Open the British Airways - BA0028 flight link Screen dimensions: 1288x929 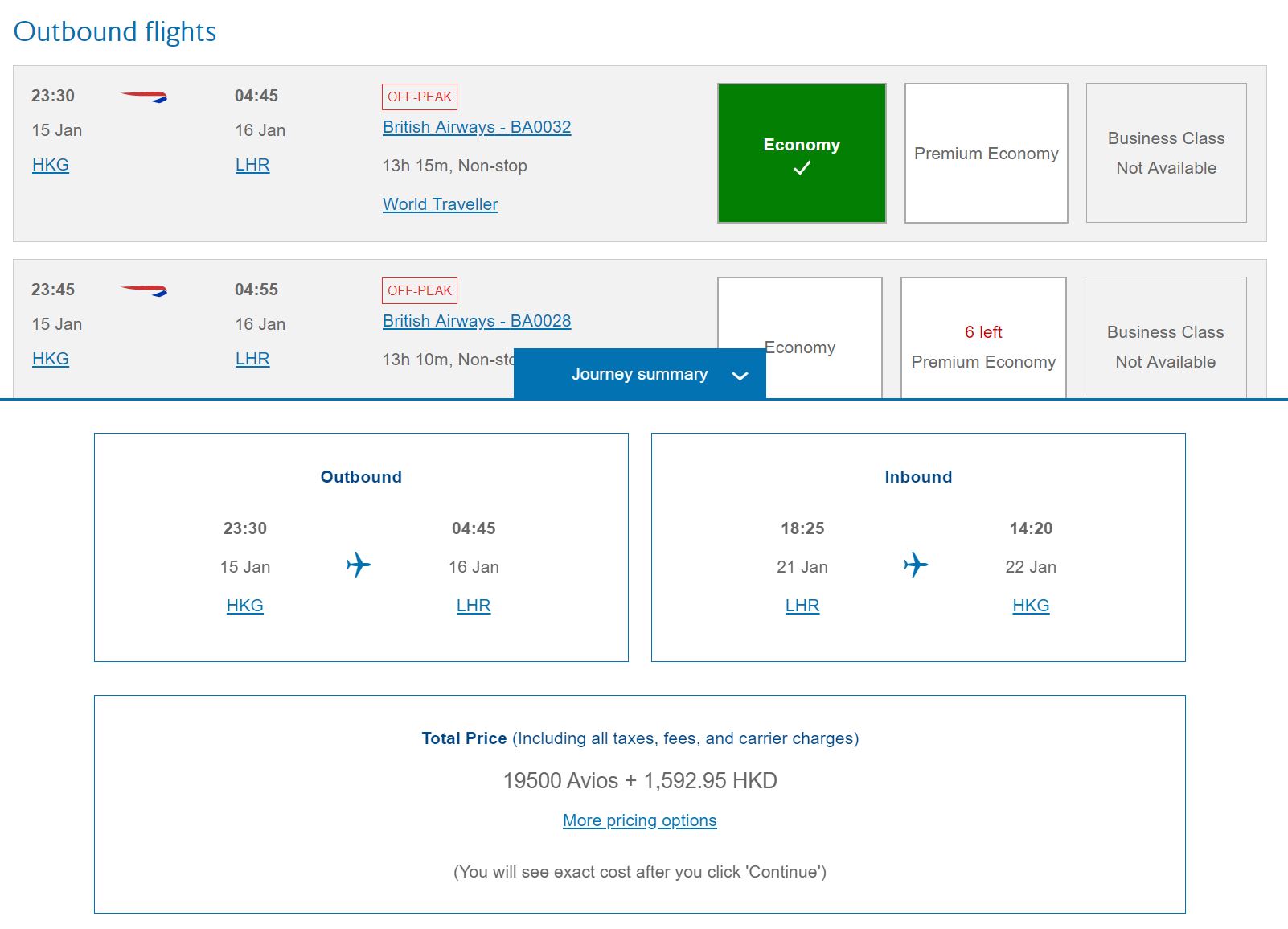[477, 321]
